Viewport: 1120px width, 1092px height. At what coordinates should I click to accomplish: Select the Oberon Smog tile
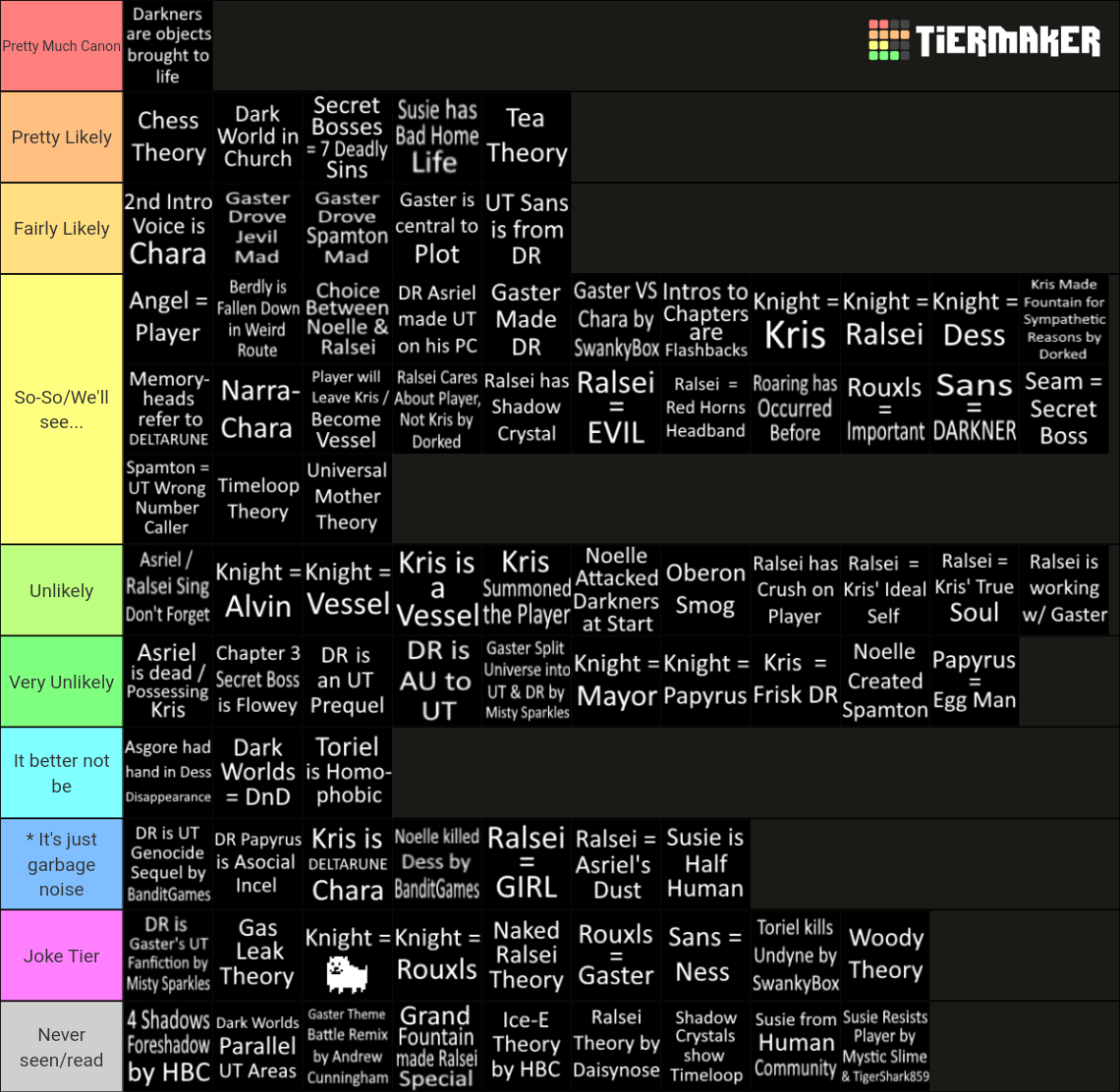[705, 590]
